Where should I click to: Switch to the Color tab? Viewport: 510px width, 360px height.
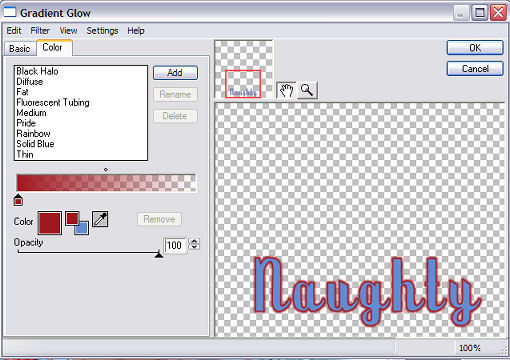pos(53,47)
